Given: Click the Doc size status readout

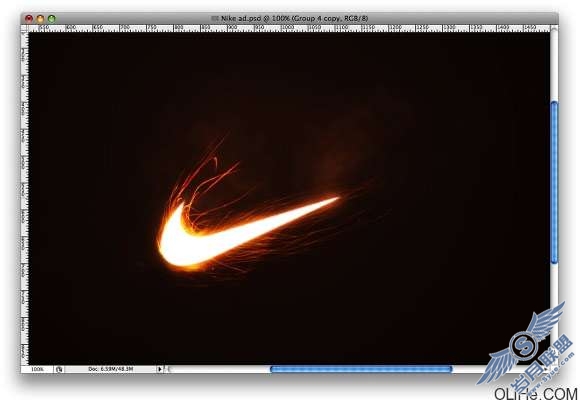Looking at the screenshot, I should tap(110, 369).
